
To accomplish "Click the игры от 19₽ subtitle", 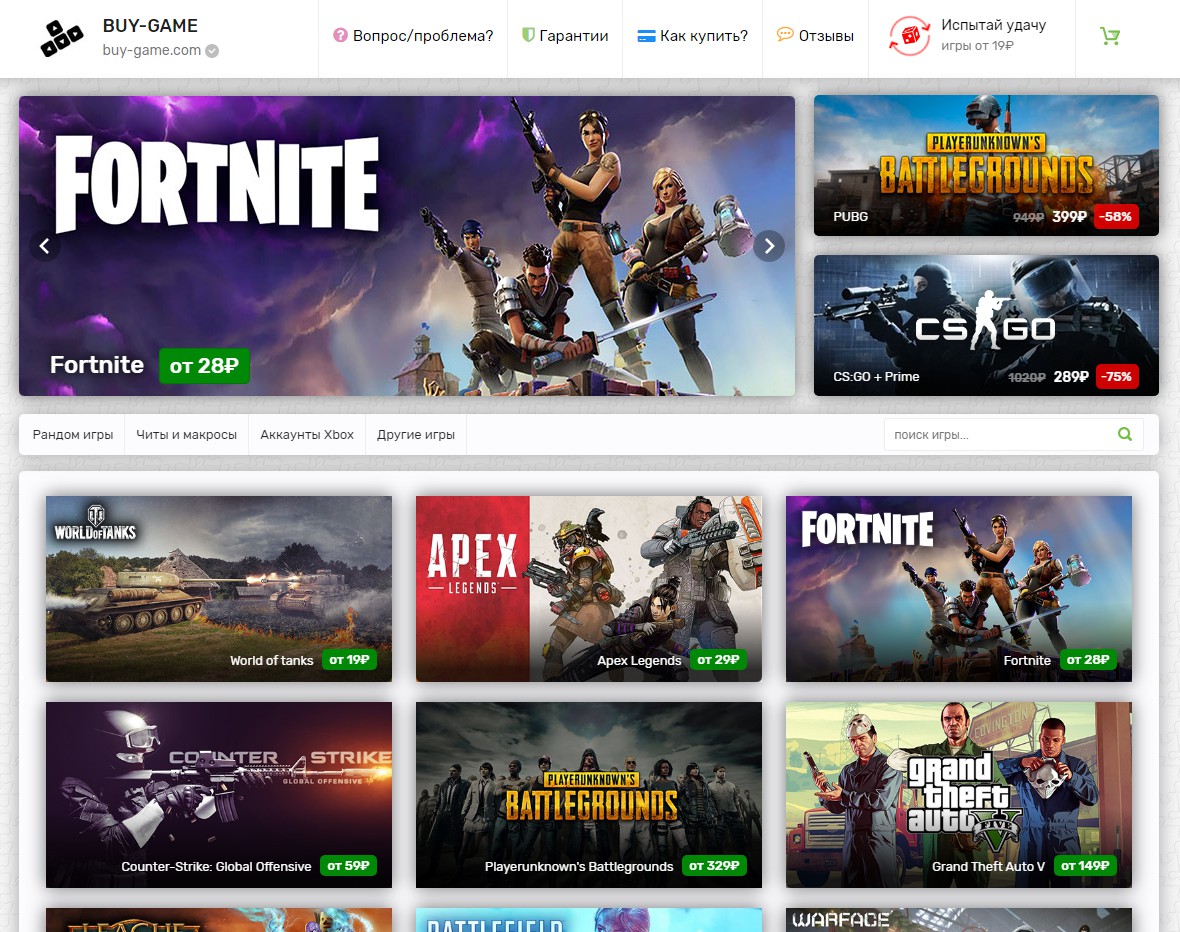I will coord(977,46).
